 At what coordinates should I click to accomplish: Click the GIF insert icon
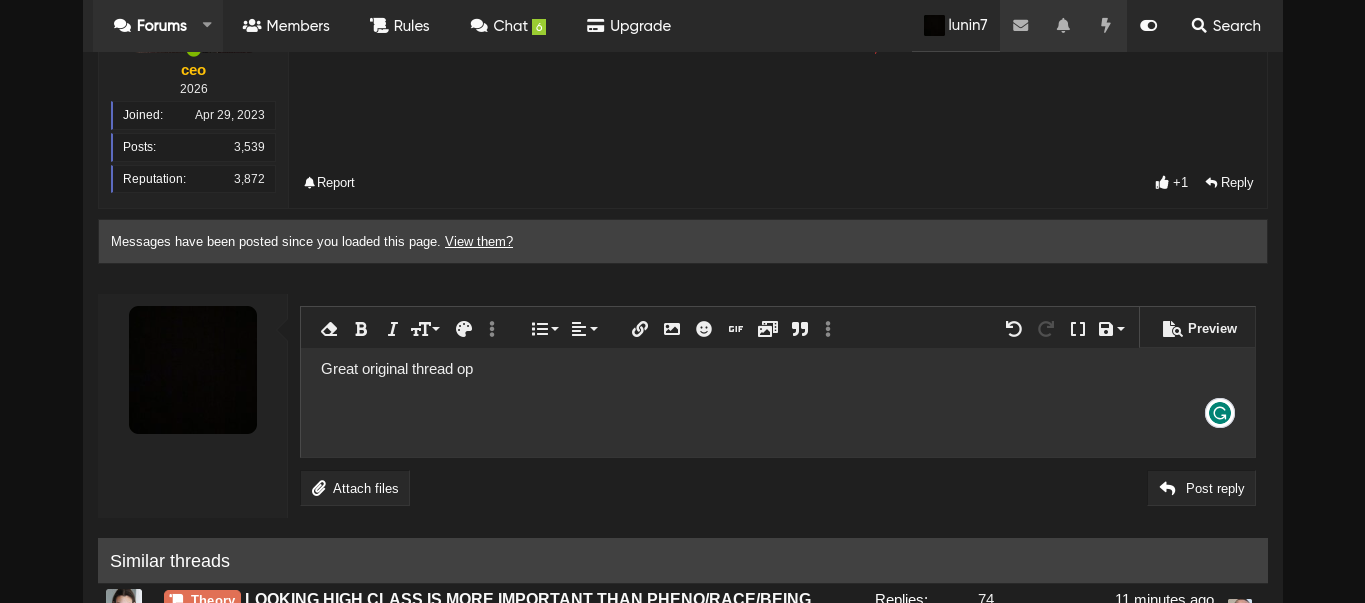(x=736, y=329)
